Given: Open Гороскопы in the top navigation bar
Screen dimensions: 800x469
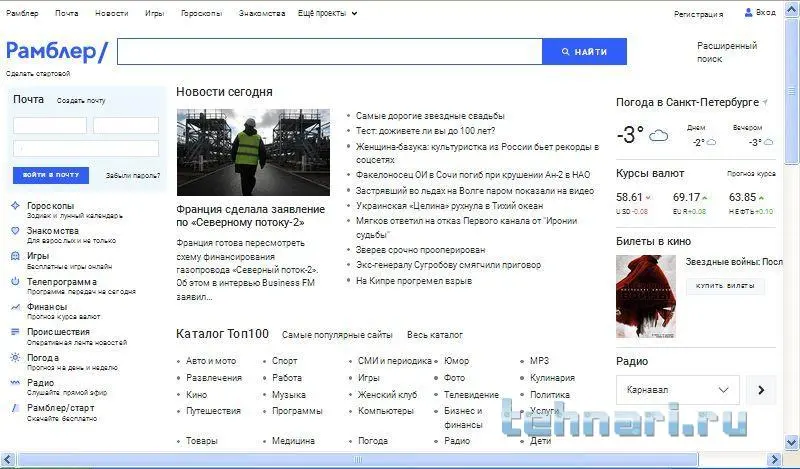Looking at the screenshot, I should click(202, 13).
